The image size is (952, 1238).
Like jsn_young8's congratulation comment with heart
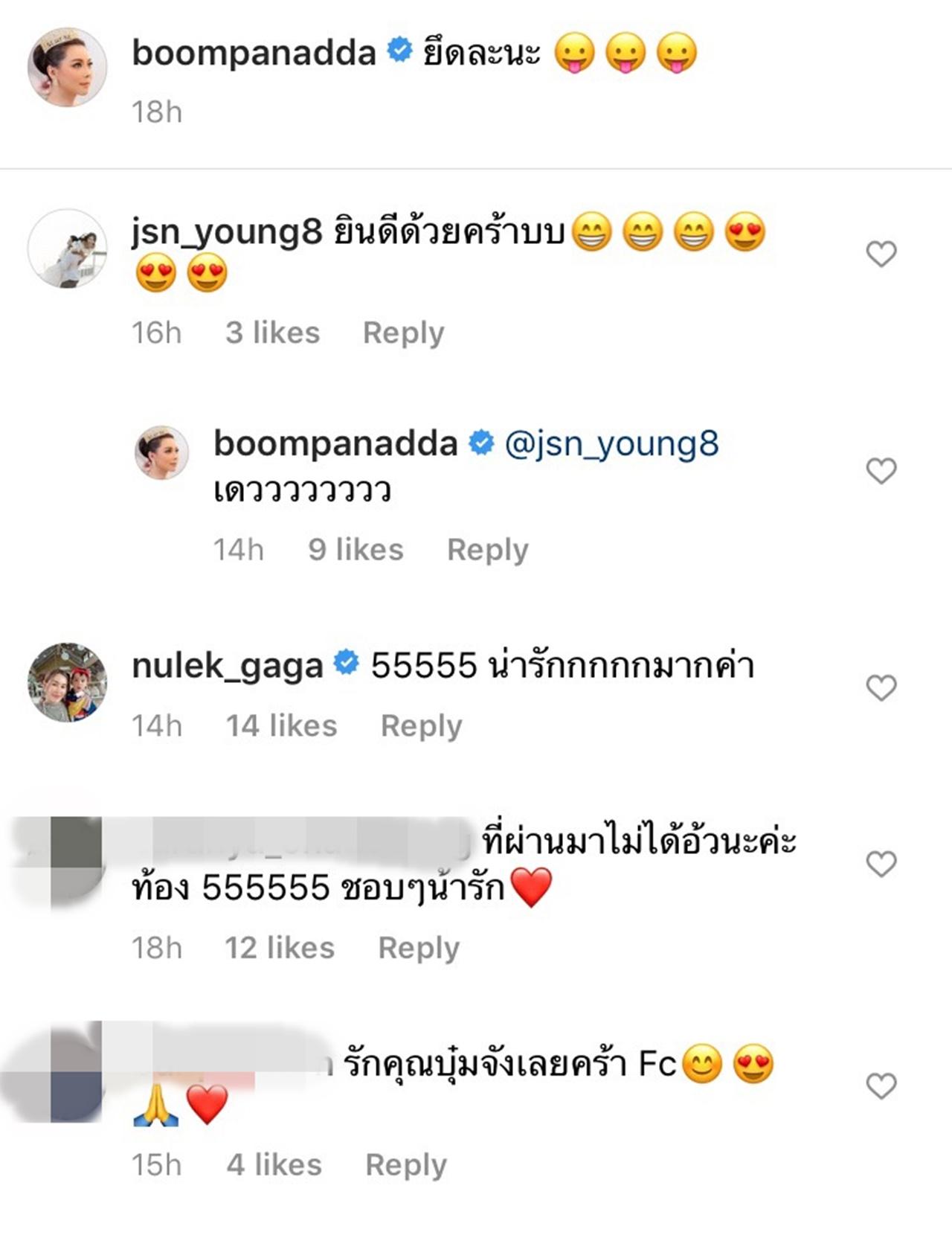881,254
